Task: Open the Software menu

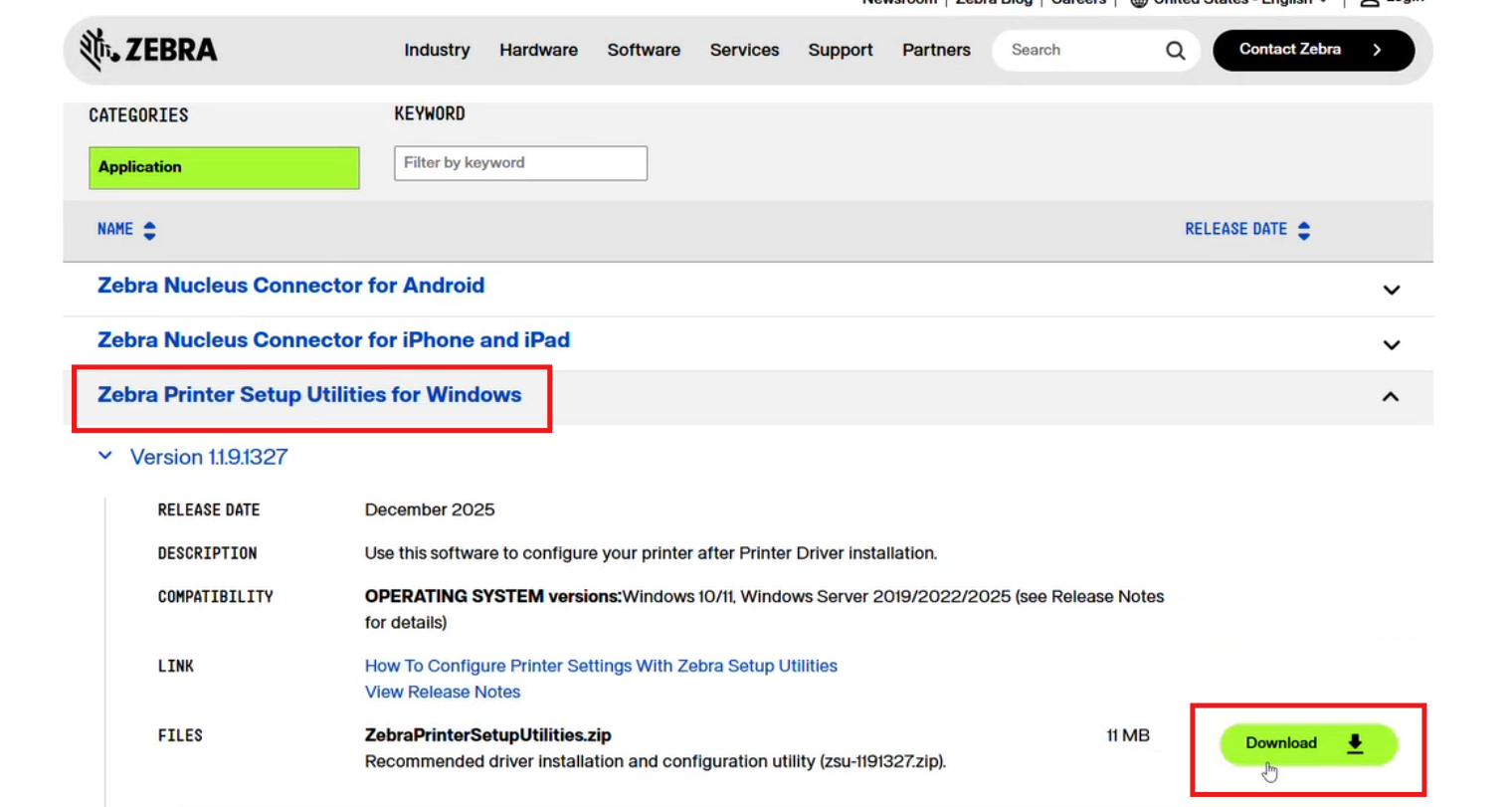Action: point(644,50)
